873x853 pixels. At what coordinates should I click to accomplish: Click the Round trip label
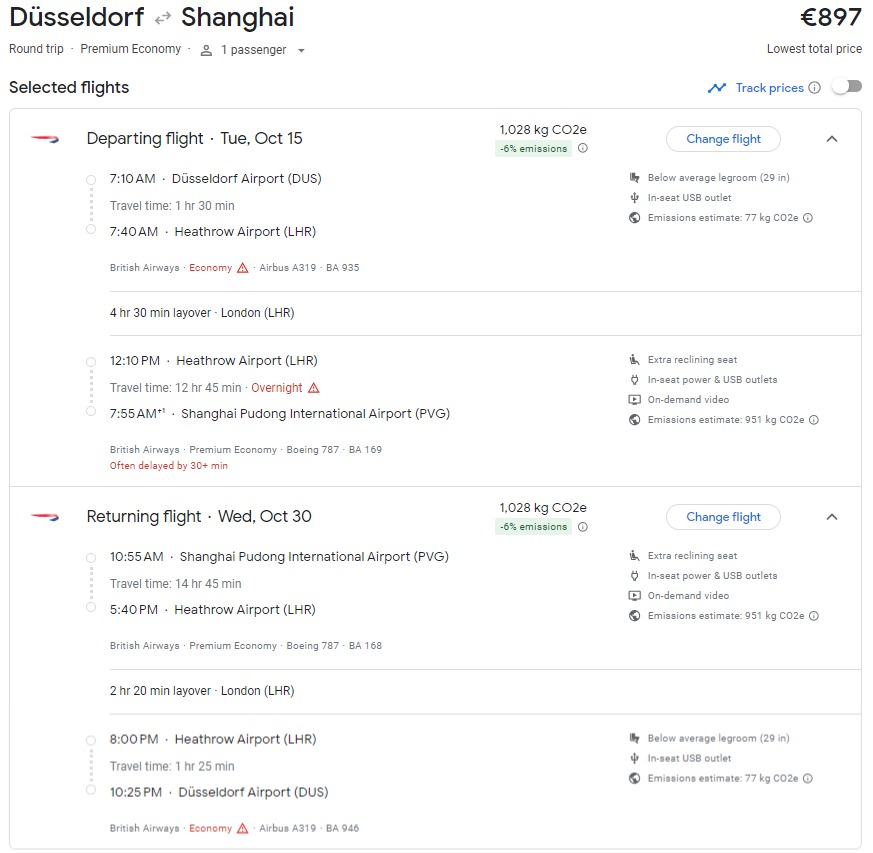pyautogui.click(x=36, y=49)
